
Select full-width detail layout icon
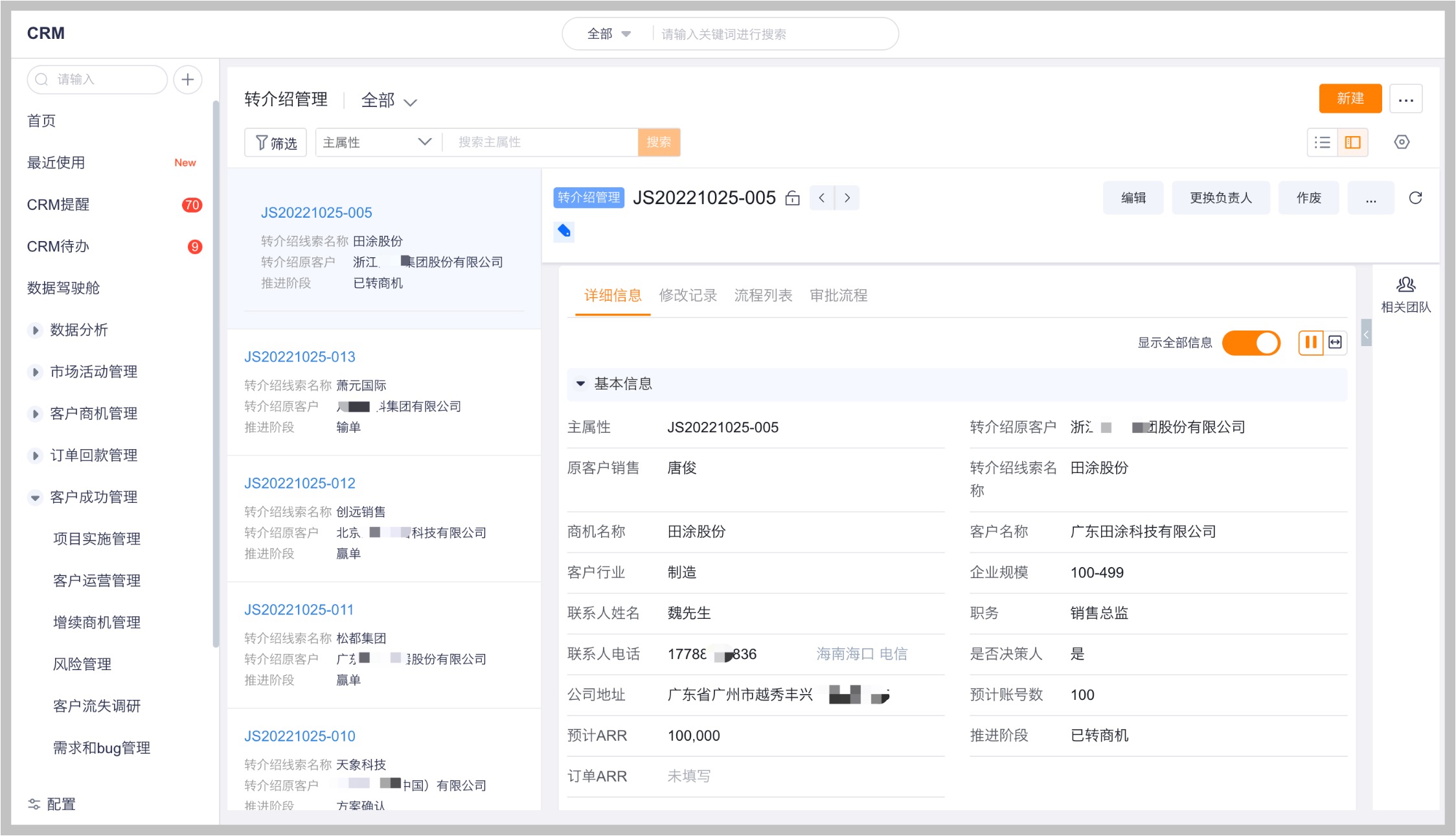coord(1336,342)
